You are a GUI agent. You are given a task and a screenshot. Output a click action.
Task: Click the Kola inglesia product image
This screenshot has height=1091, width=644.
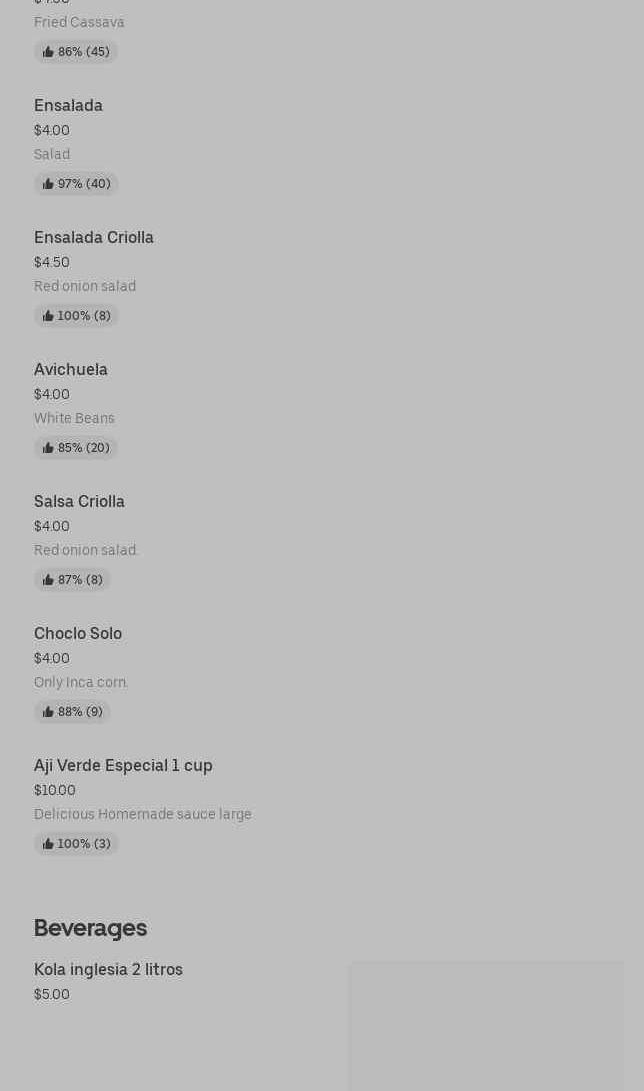click(x=486, y=1025)
